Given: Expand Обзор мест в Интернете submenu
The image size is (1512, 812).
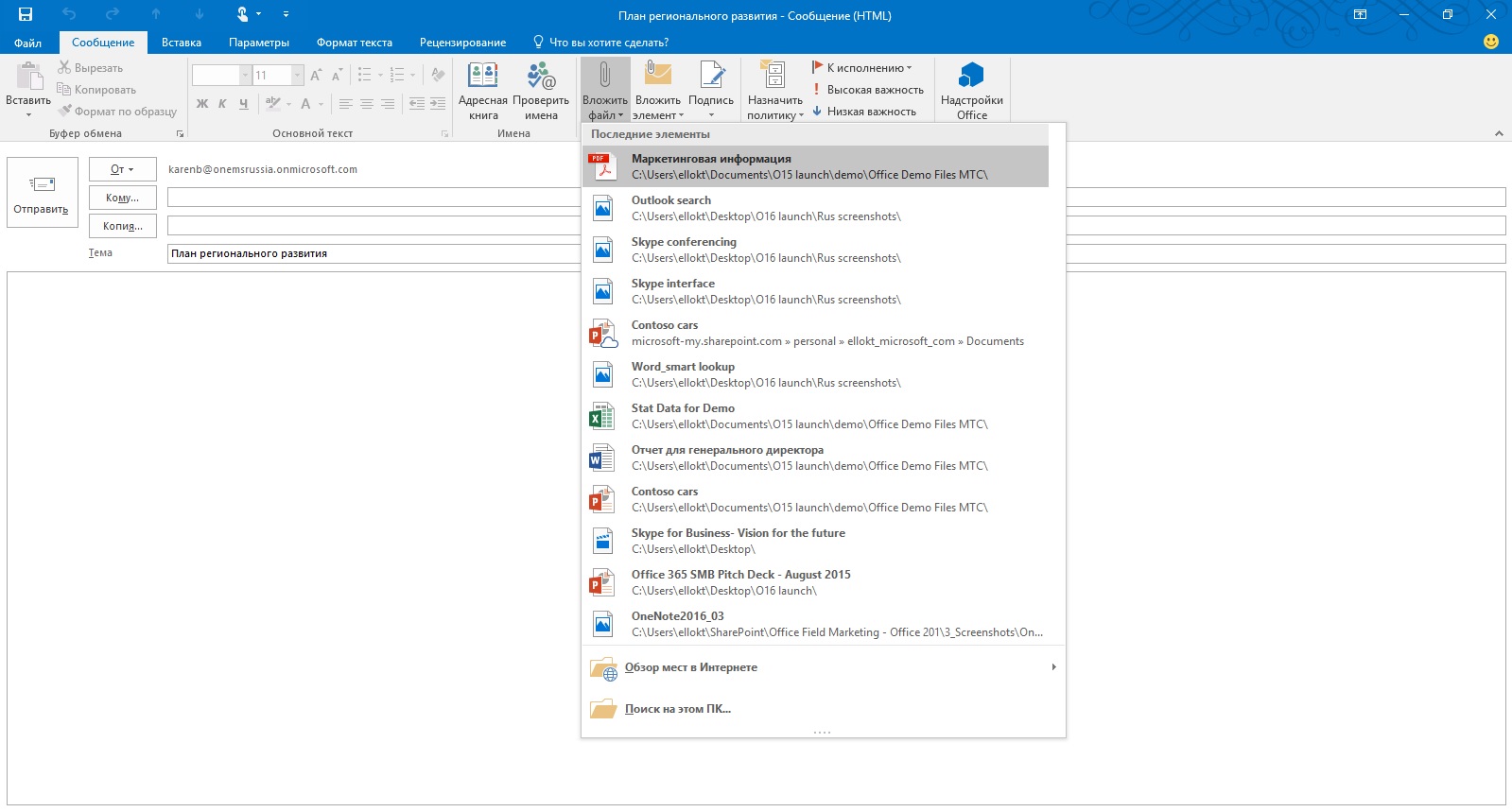Looking at the screenshot, I should (823, 667).
